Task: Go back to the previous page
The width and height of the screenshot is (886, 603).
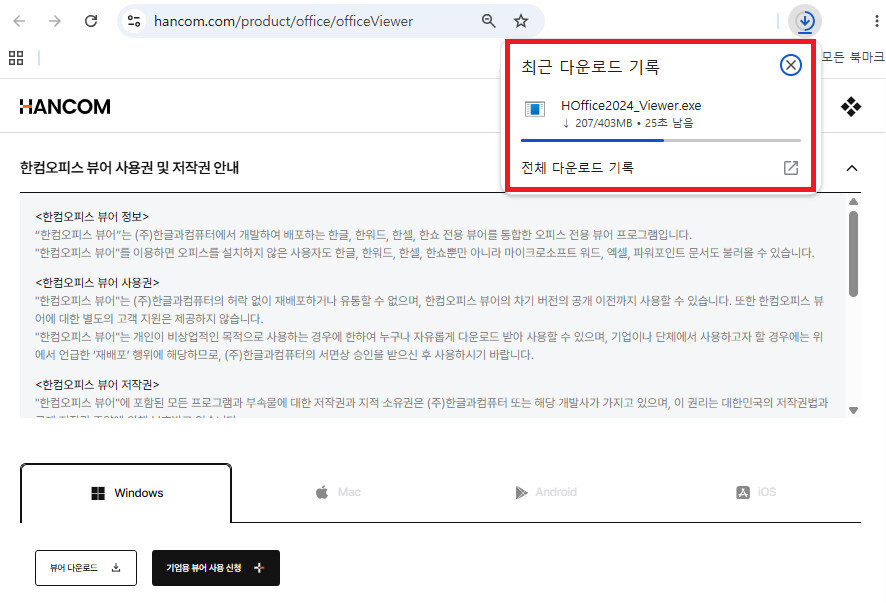Action: coord(19,21)
